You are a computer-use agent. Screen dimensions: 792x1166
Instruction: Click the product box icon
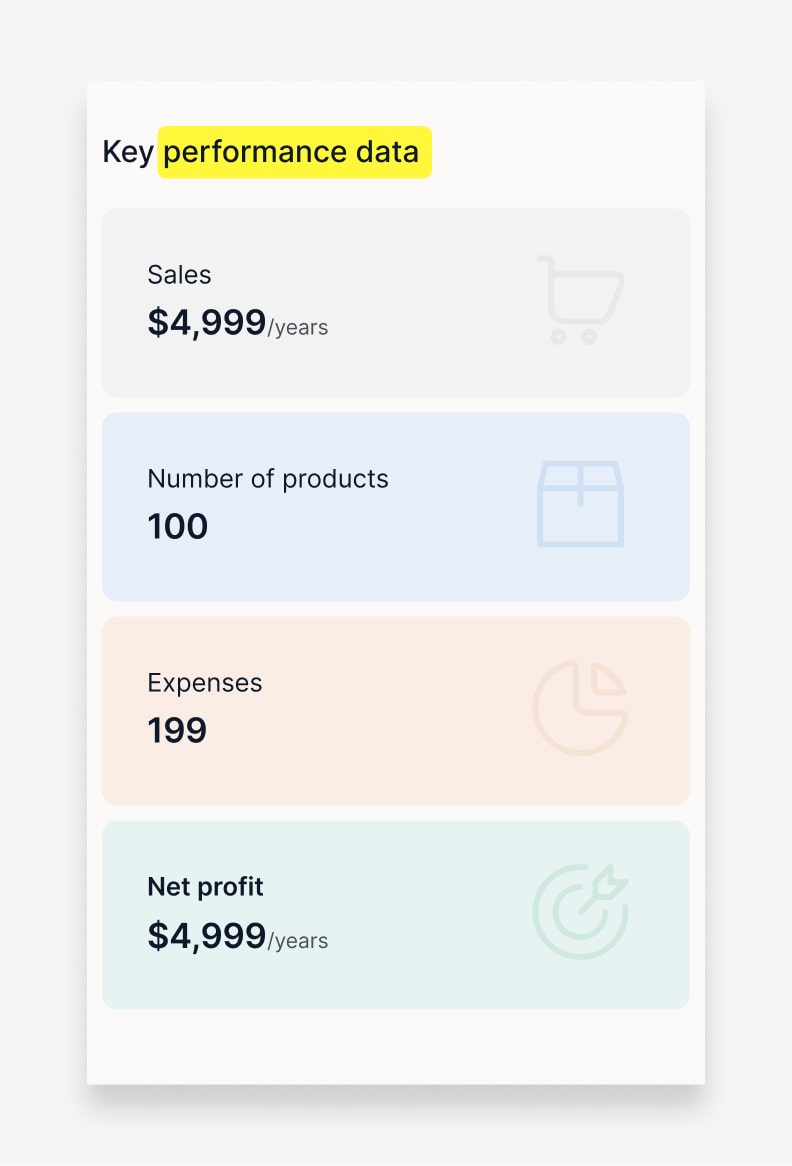coord(580,504)
